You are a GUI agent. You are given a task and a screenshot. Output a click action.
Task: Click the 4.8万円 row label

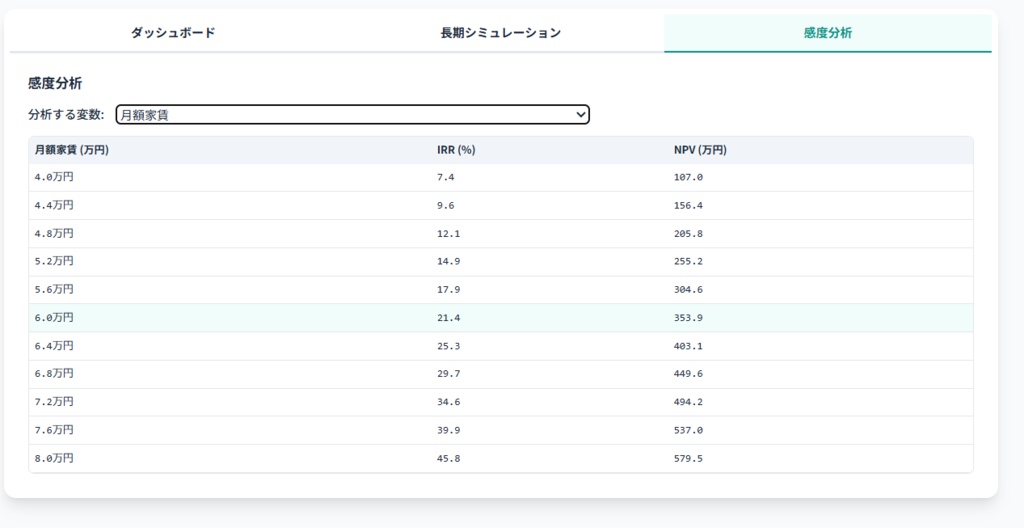tap(54, 233)
